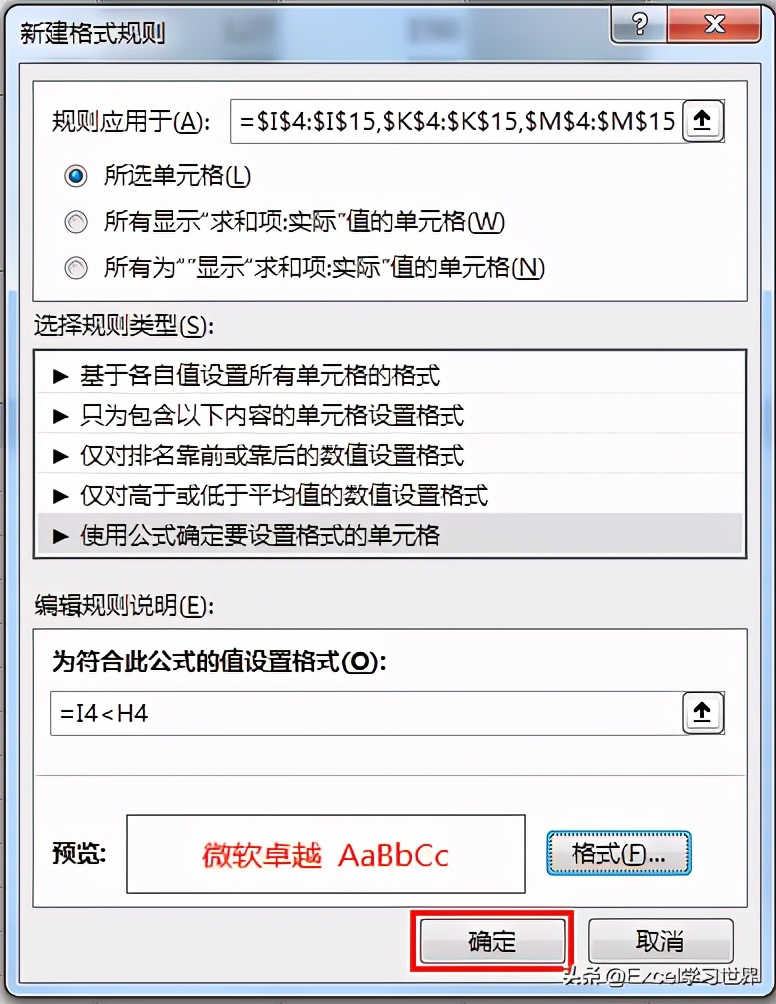The image size is (776, 1004).
Task: Click the collapse dialog icon beside formula field
Action: click(x=702, y=712)
